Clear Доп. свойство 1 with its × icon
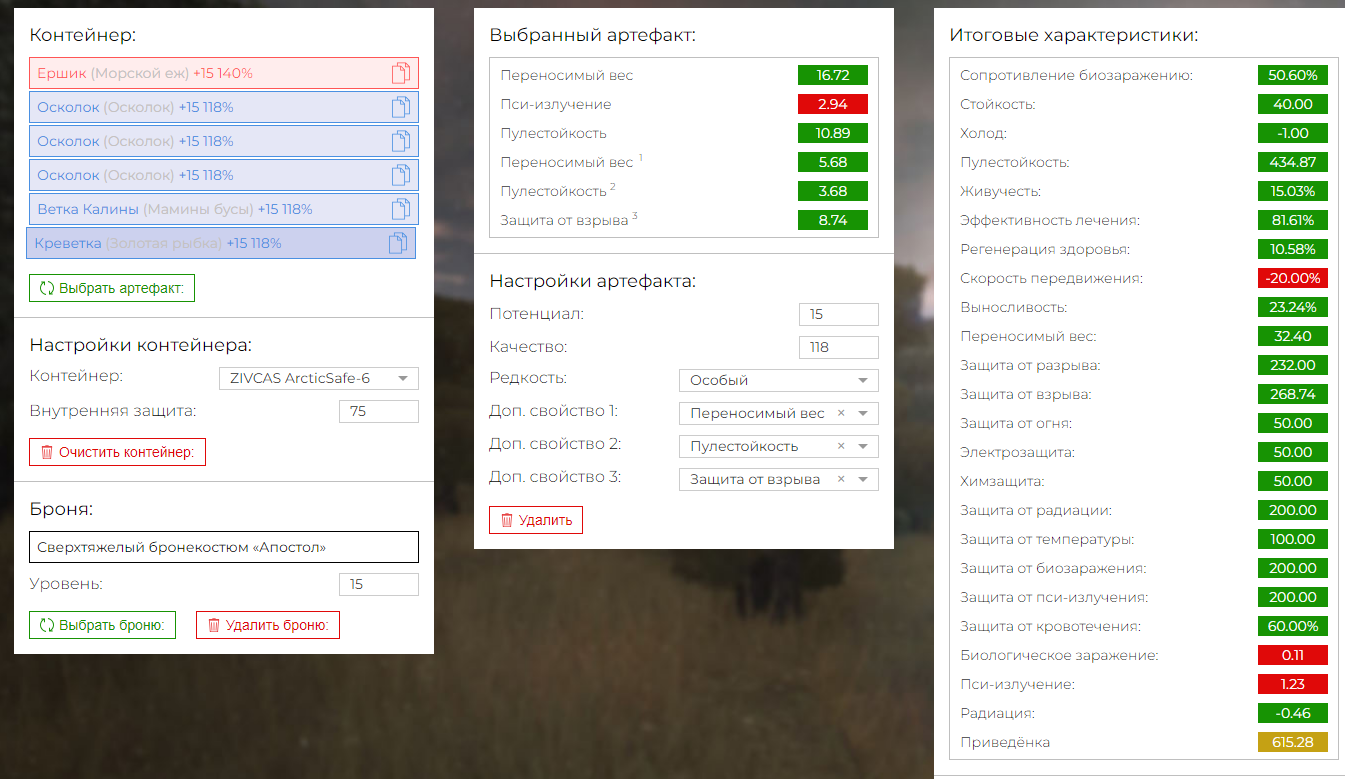Screen dimensions: 1345x779 [x=841, y=413]
